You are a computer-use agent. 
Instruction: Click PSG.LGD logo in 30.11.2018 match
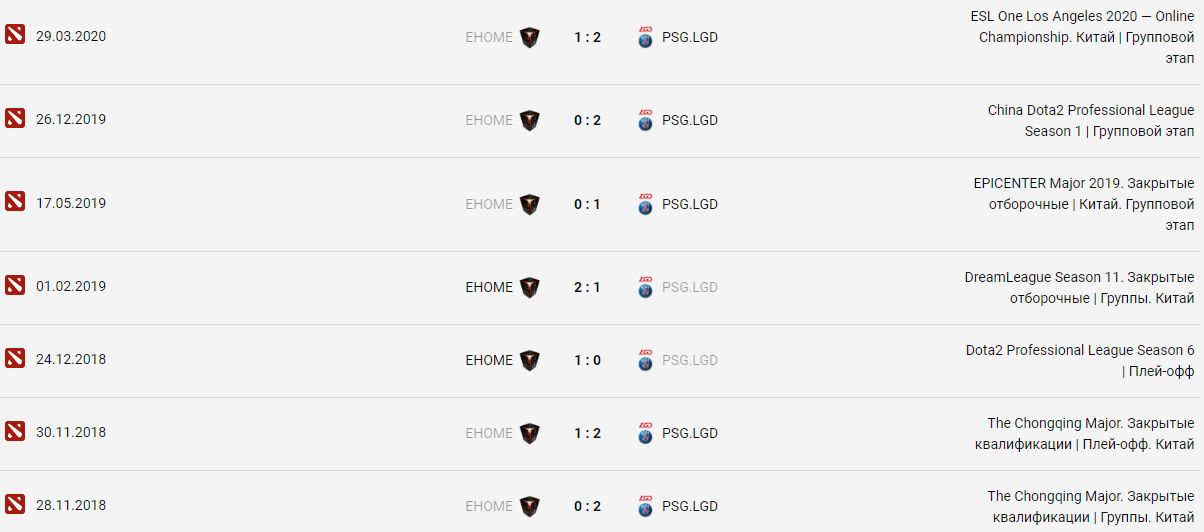(645, 433)
